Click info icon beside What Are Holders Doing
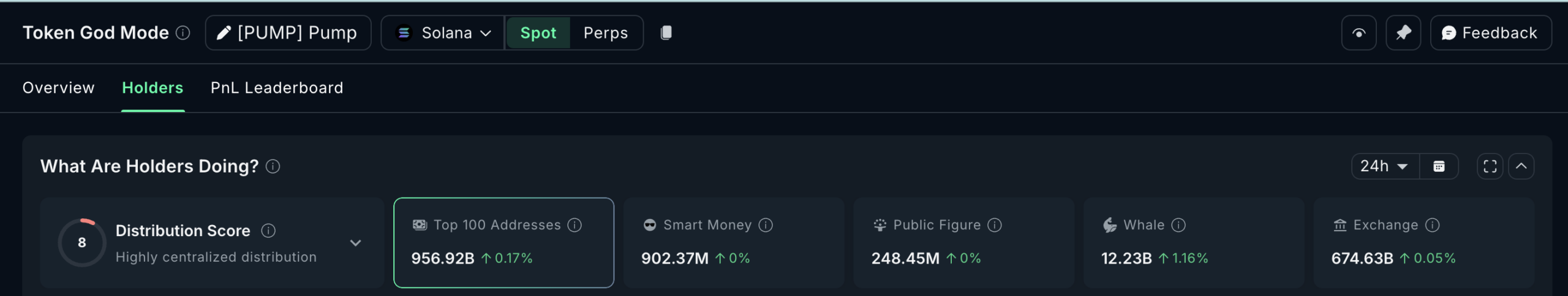The width and height of the screenshot is (1568, 296). pyautogui.click(x=273, y=166)
